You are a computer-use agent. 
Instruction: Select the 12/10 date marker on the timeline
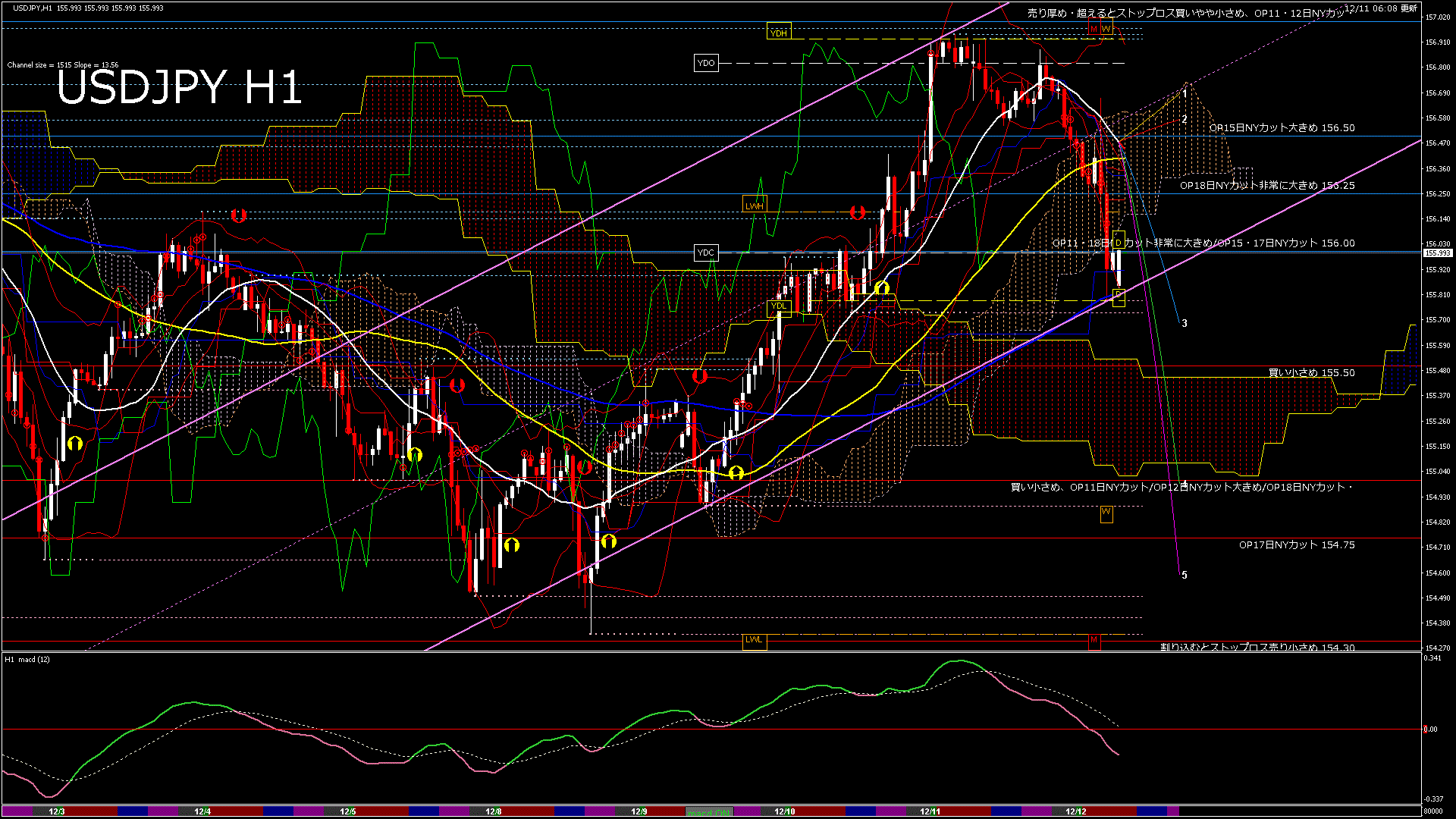point(785,811)
